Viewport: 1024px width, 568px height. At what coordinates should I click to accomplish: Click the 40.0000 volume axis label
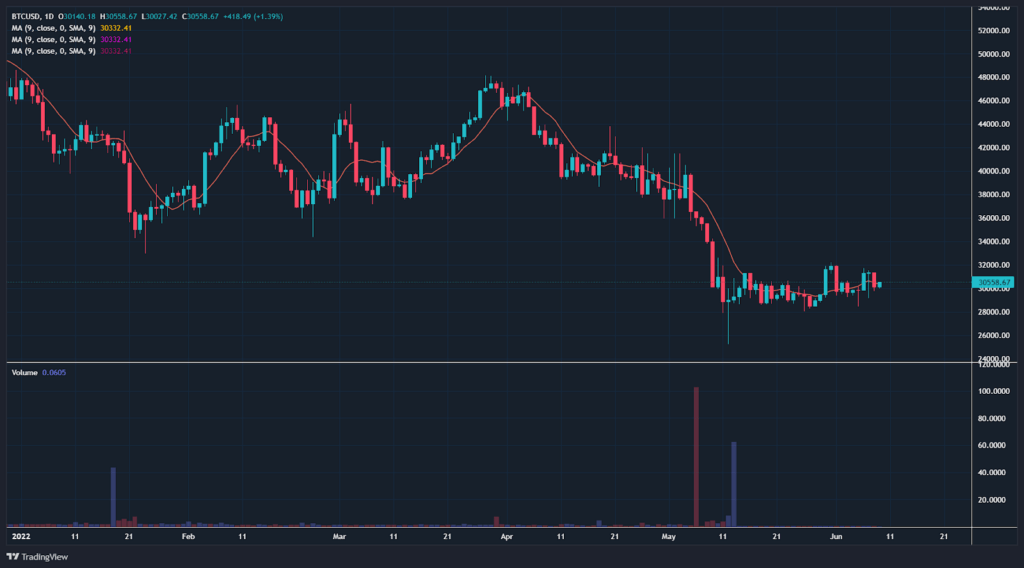coord(991,473)
